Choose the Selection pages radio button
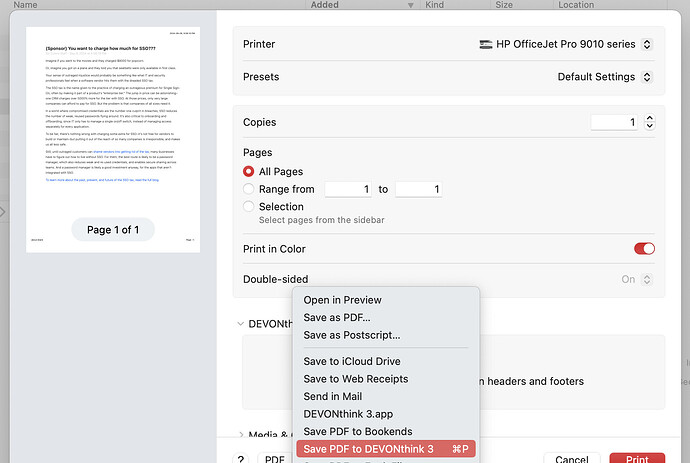 pos(249,206)
